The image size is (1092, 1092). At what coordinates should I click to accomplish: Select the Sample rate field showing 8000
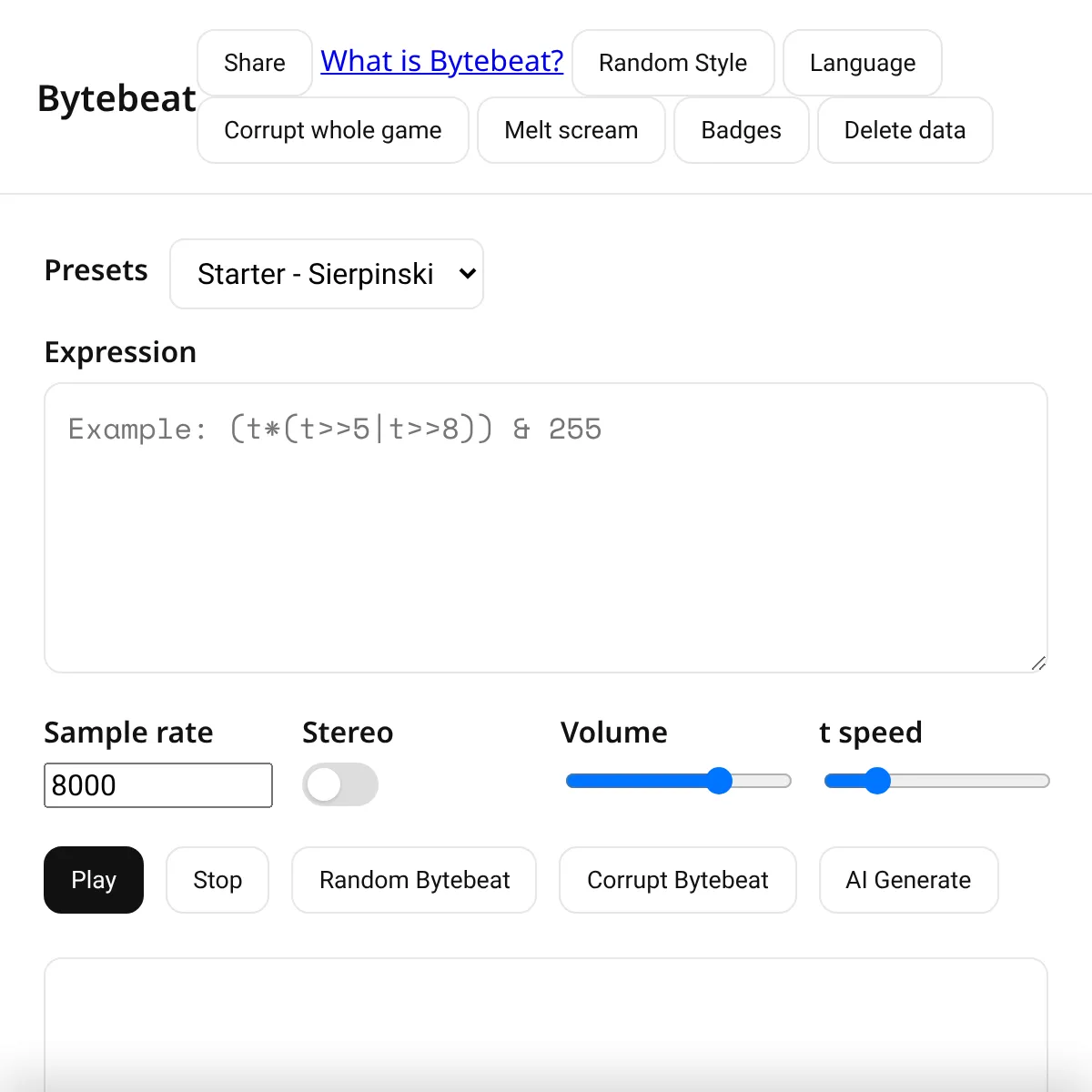coord(157,784)
